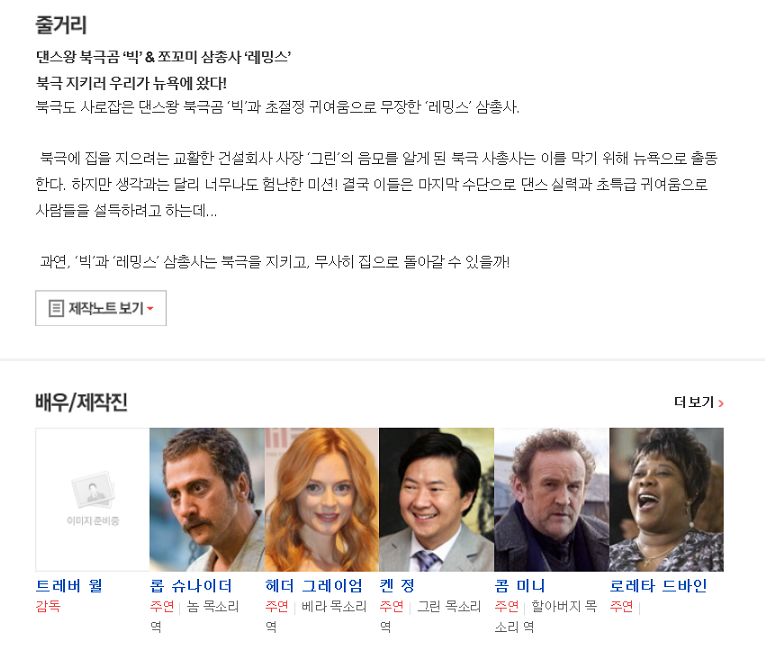Click the red arrow beside 제작노트 보기

pos(150,308)
